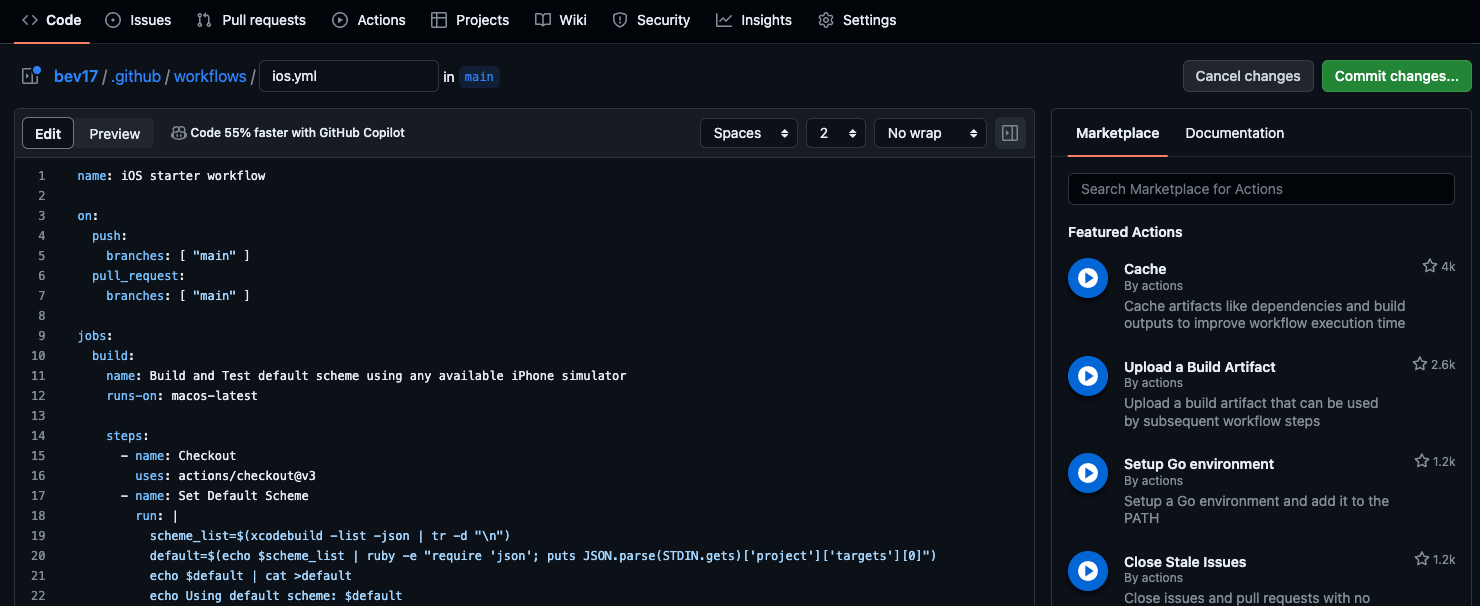Click the Issues tab circle icon

113,20
